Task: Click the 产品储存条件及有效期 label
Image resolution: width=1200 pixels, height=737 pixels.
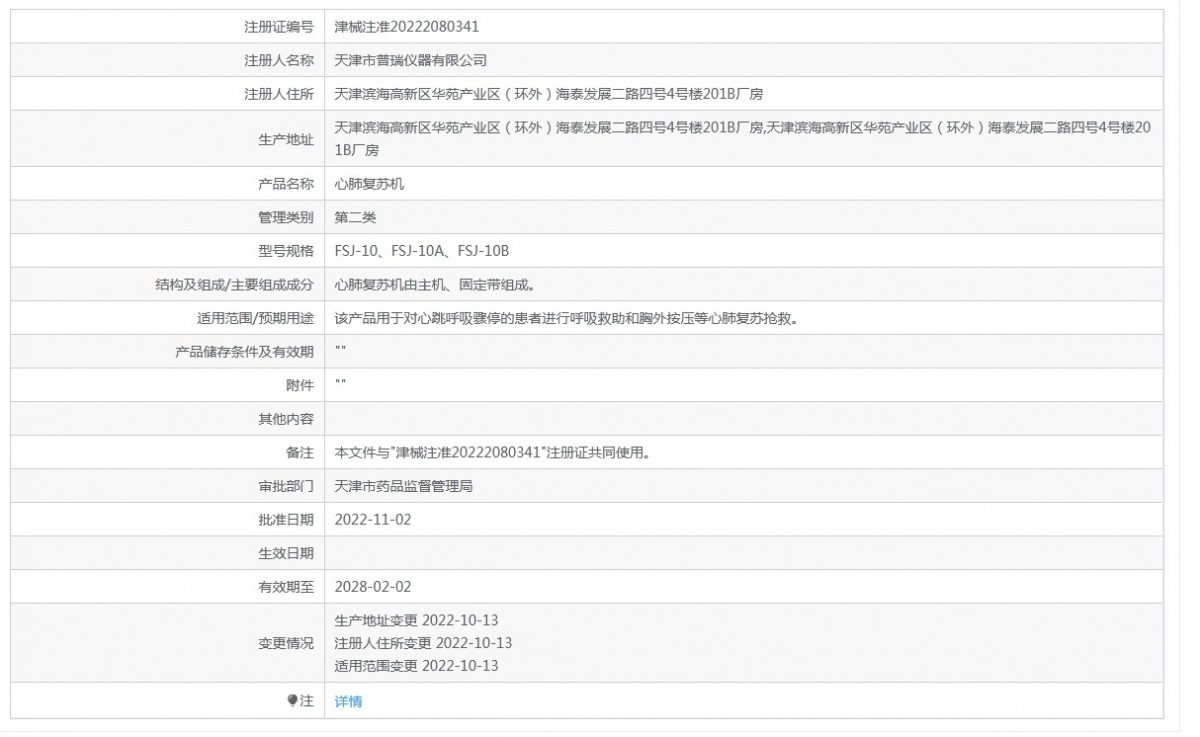Action: coord(245,352)
